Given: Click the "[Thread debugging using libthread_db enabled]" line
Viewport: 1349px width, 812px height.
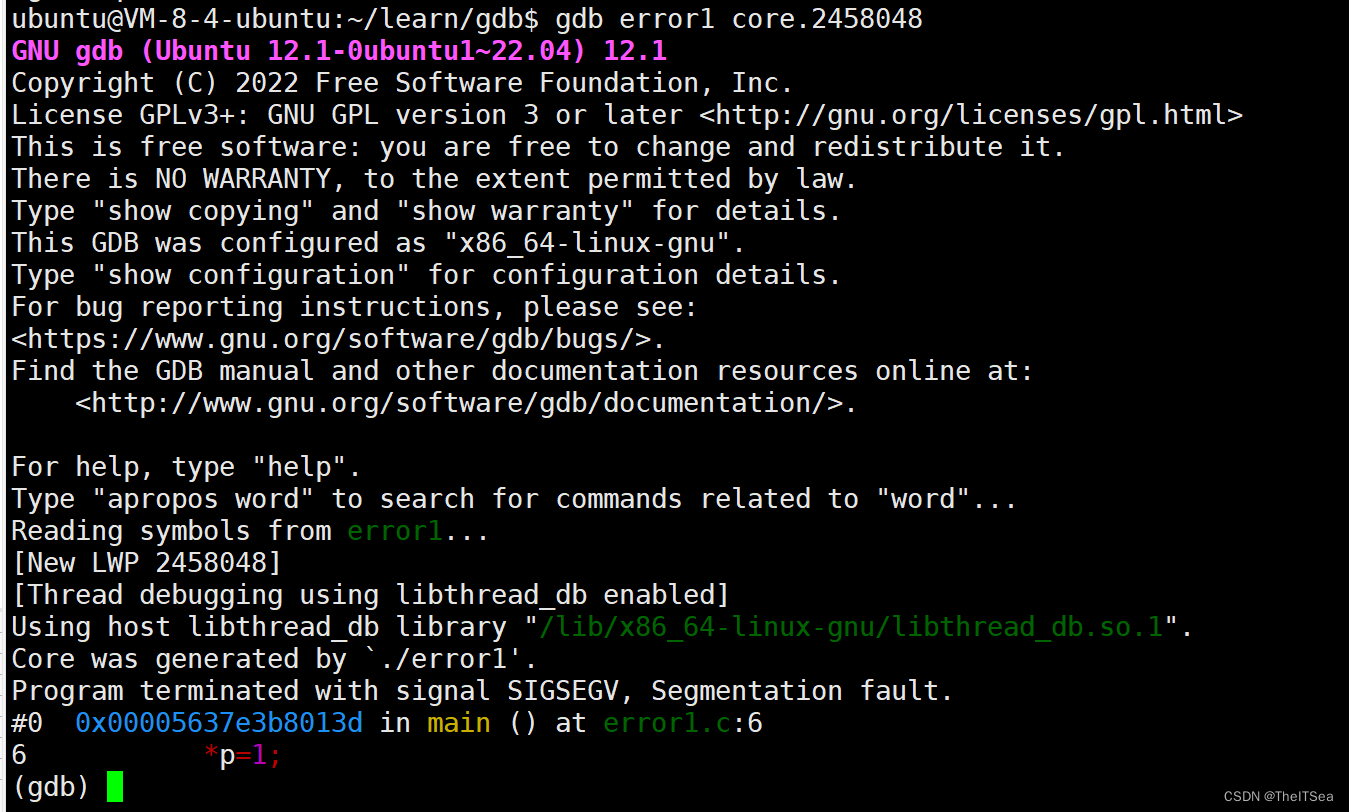Looking at the screenshot, I should (371, 594).
